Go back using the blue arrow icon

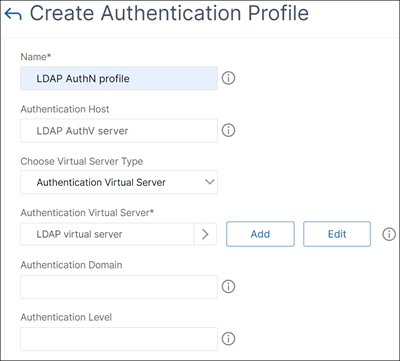(x=13, y=14)
